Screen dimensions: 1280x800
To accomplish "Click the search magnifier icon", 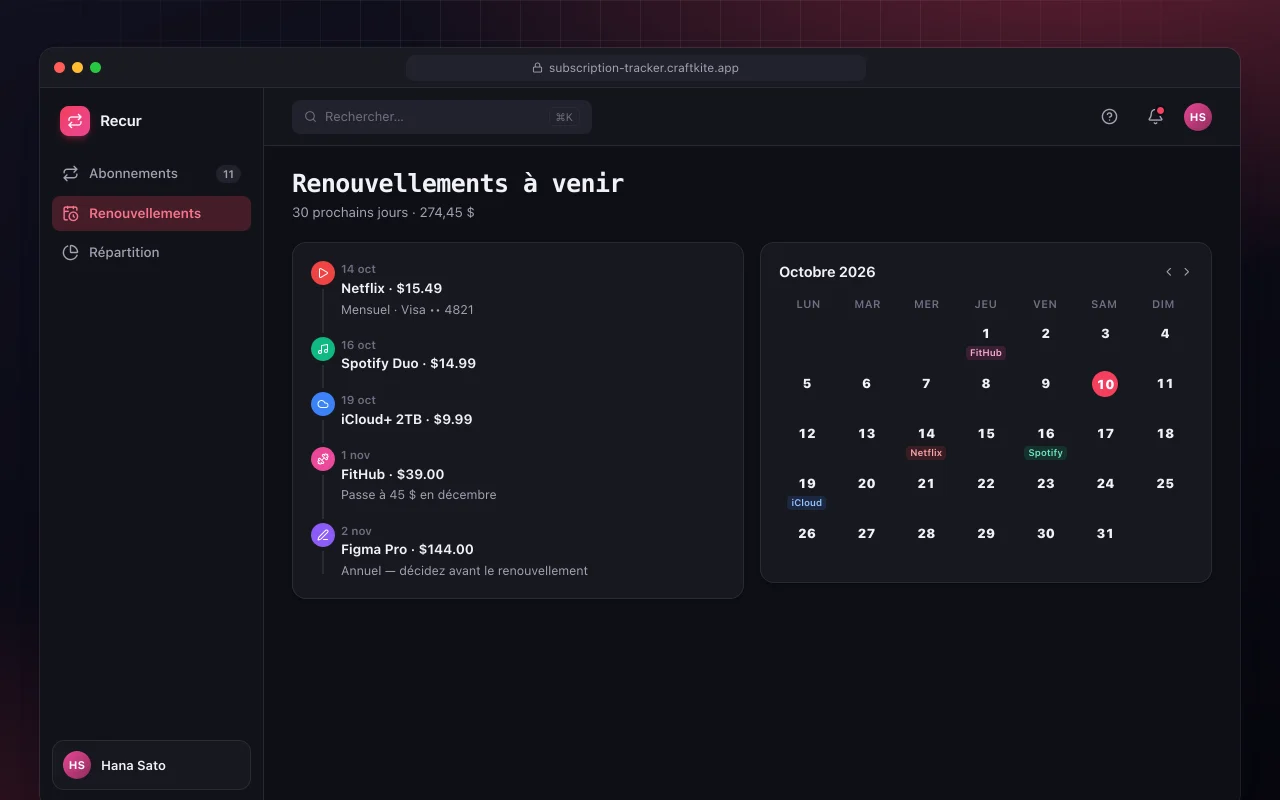I will tap(311, 117).
